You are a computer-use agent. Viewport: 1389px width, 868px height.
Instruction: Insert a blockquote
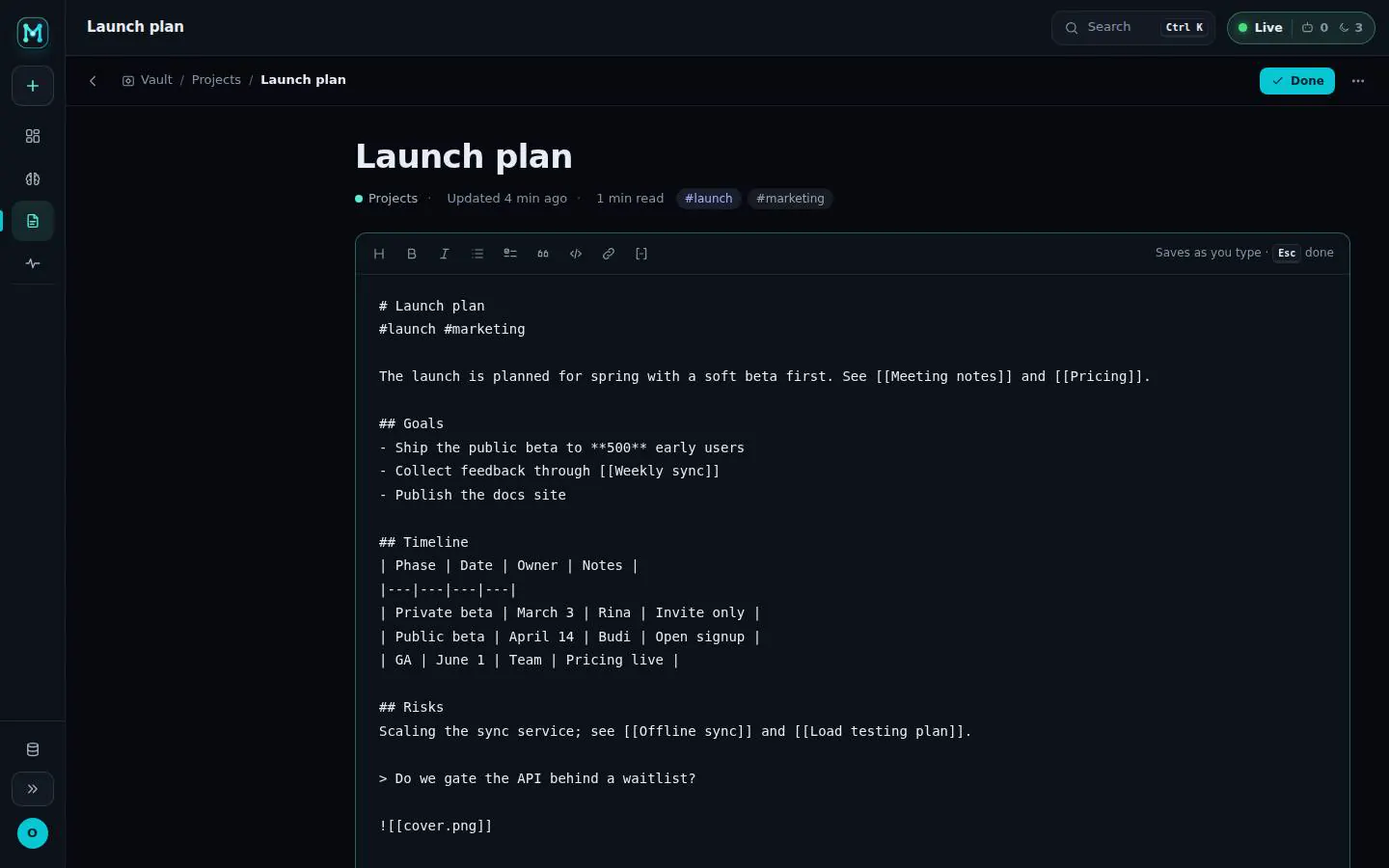(x=543, y=254)
